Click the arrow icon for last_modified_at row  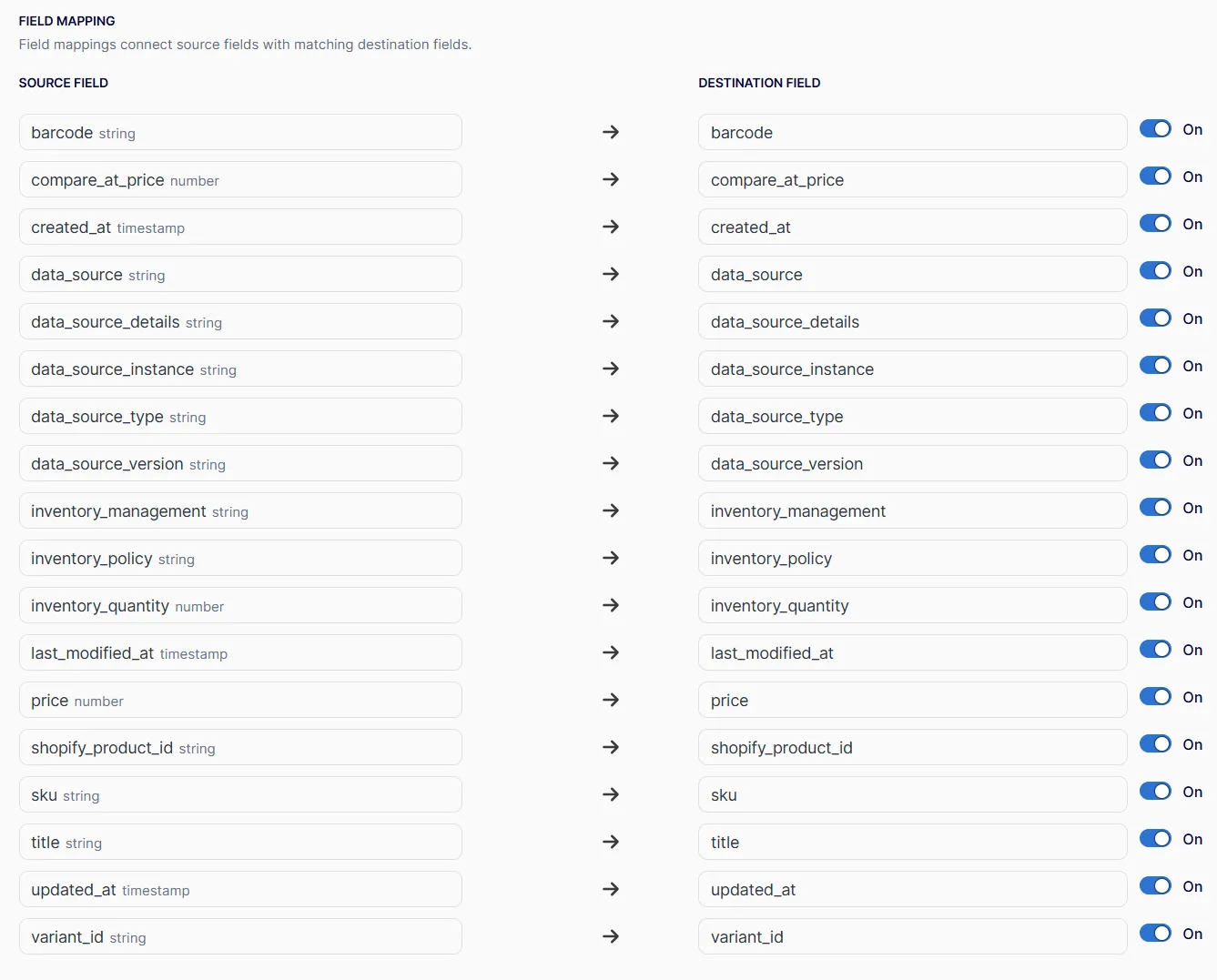[611, 652]
